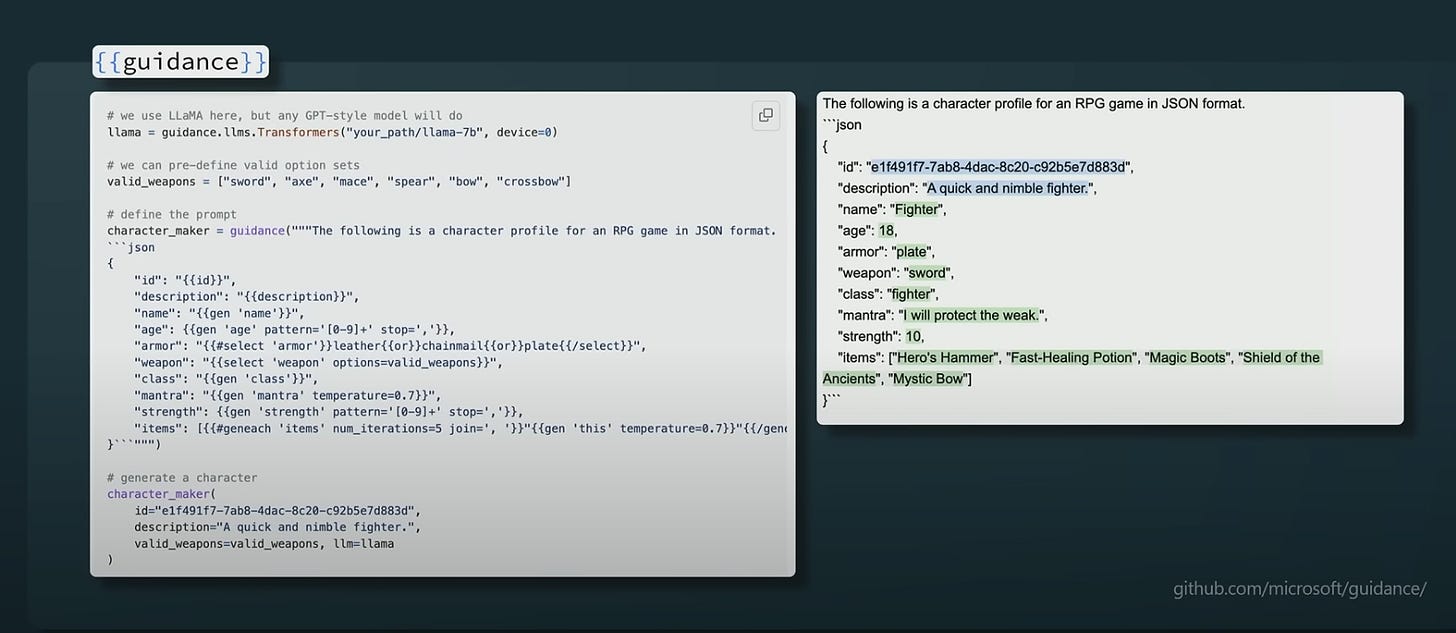Click the item 'Fast-Healing Potion'
Screen dimensions: 1456x633
pos(1070,357)
